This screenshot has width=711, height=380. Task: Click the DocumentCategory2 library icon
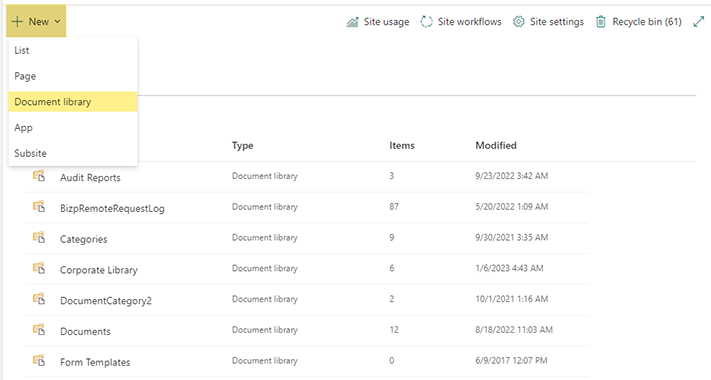click(x=39, y=299)
